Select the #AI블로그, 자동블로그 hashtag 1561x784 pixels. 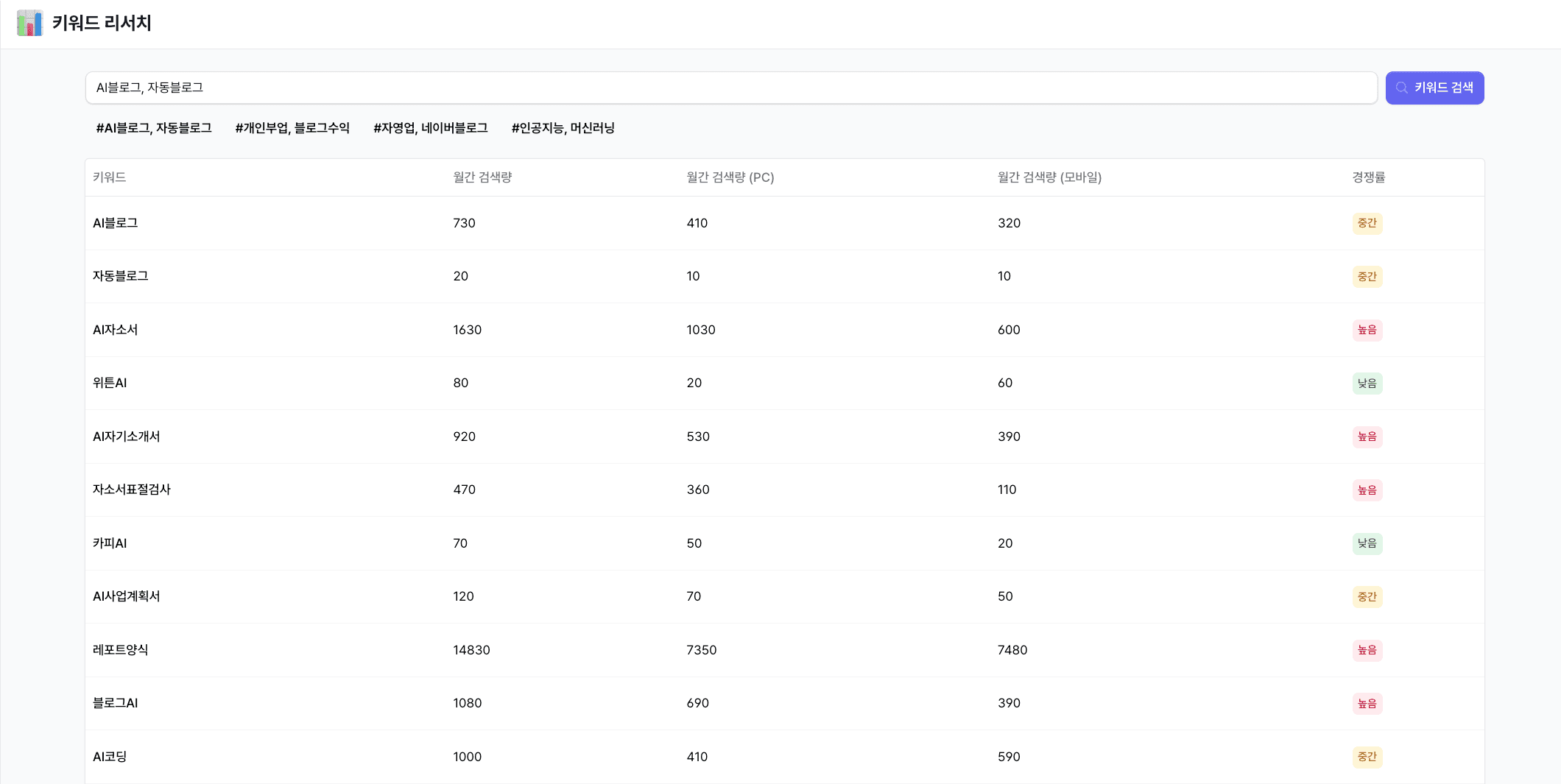154,128
